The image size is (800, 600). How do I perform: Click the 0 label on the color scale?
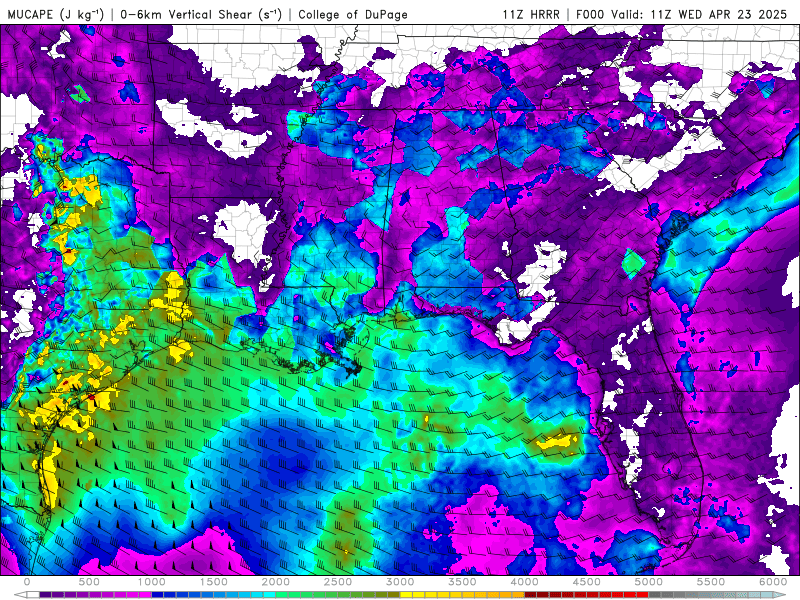pyautogui.click(x=27, y=582)
